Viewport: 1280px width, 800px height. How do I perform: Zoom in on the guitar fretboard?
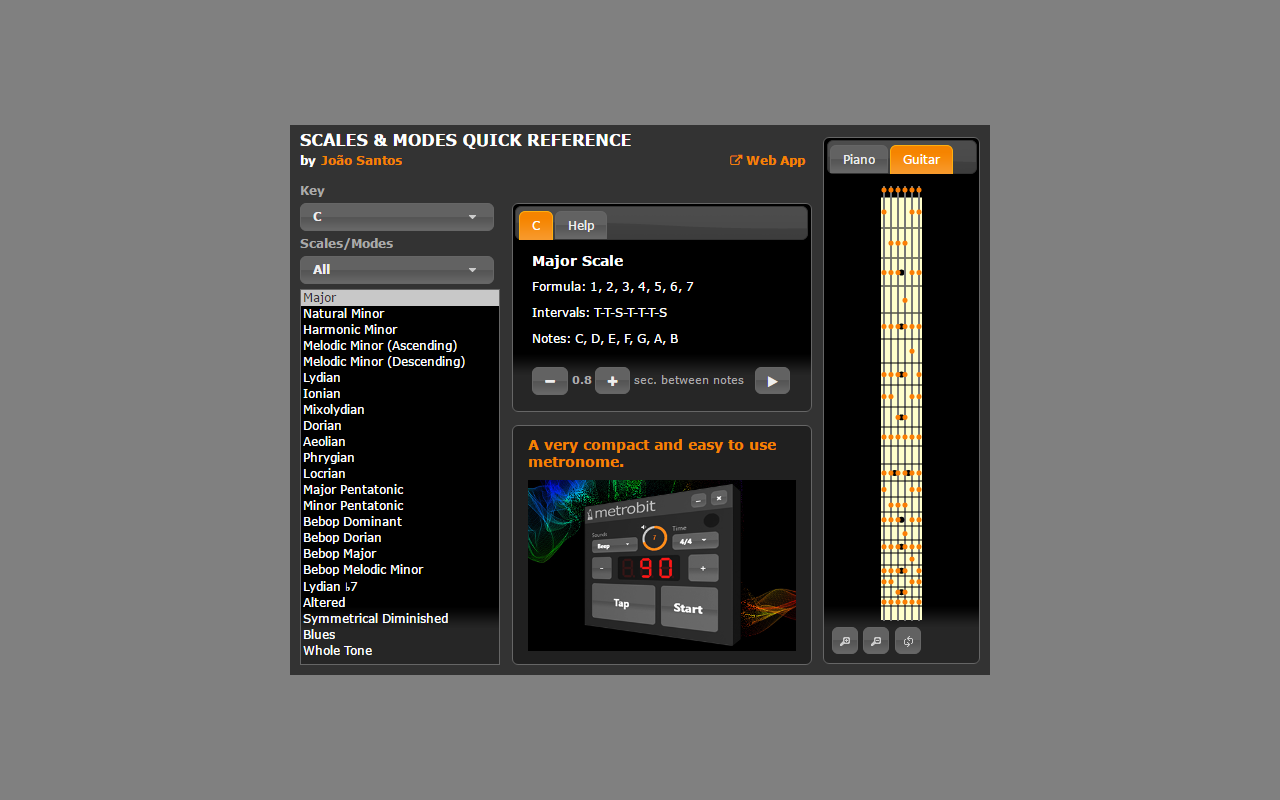click(x=845, y=640)
